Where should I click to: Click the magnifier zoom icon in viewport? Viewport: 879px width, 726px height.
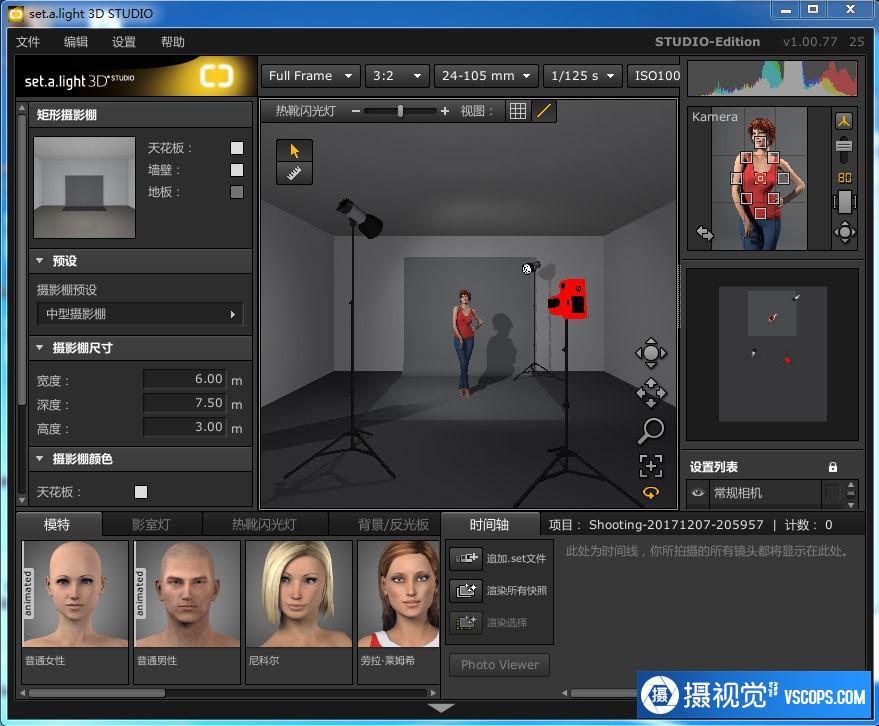pos(651,431)
